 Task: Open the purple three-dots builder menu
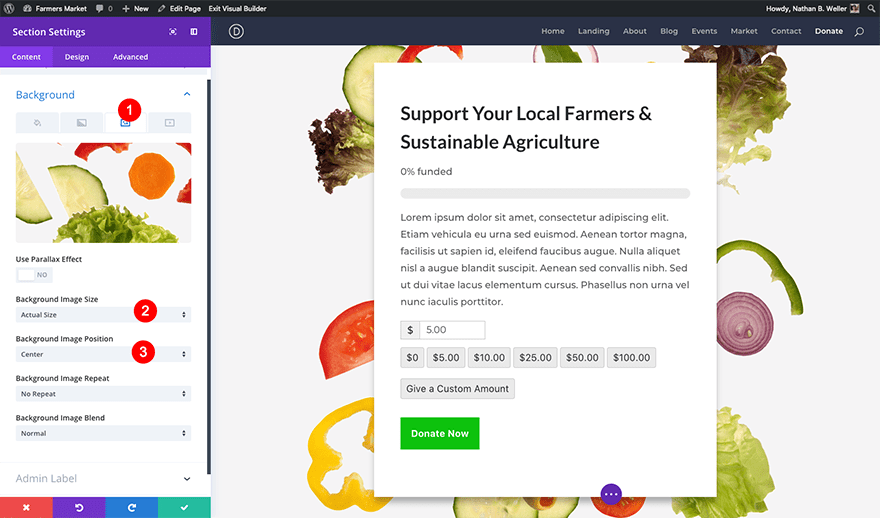pos(611,494)
